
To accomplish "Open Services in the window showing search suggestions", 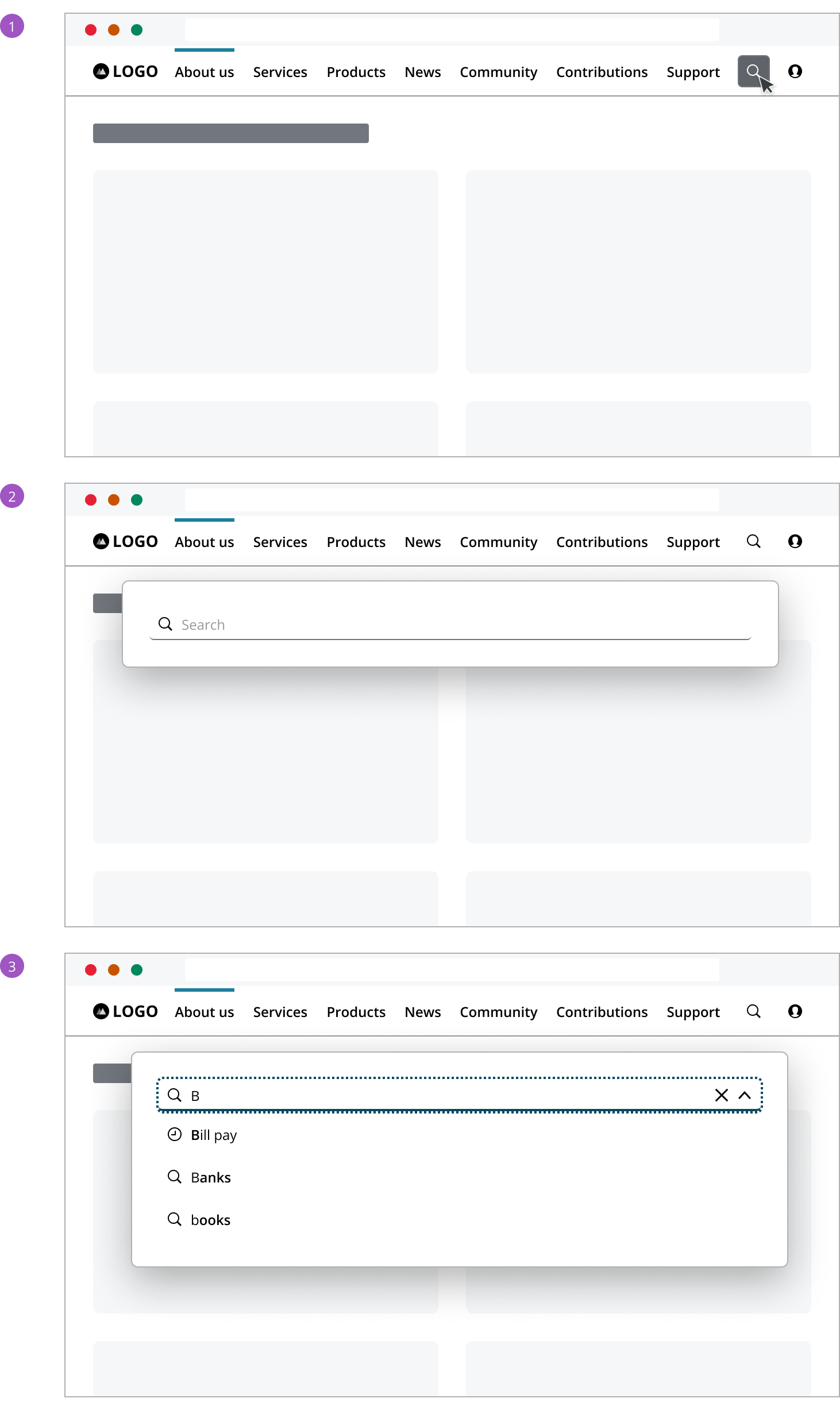I will click(x=280, y=1012).
